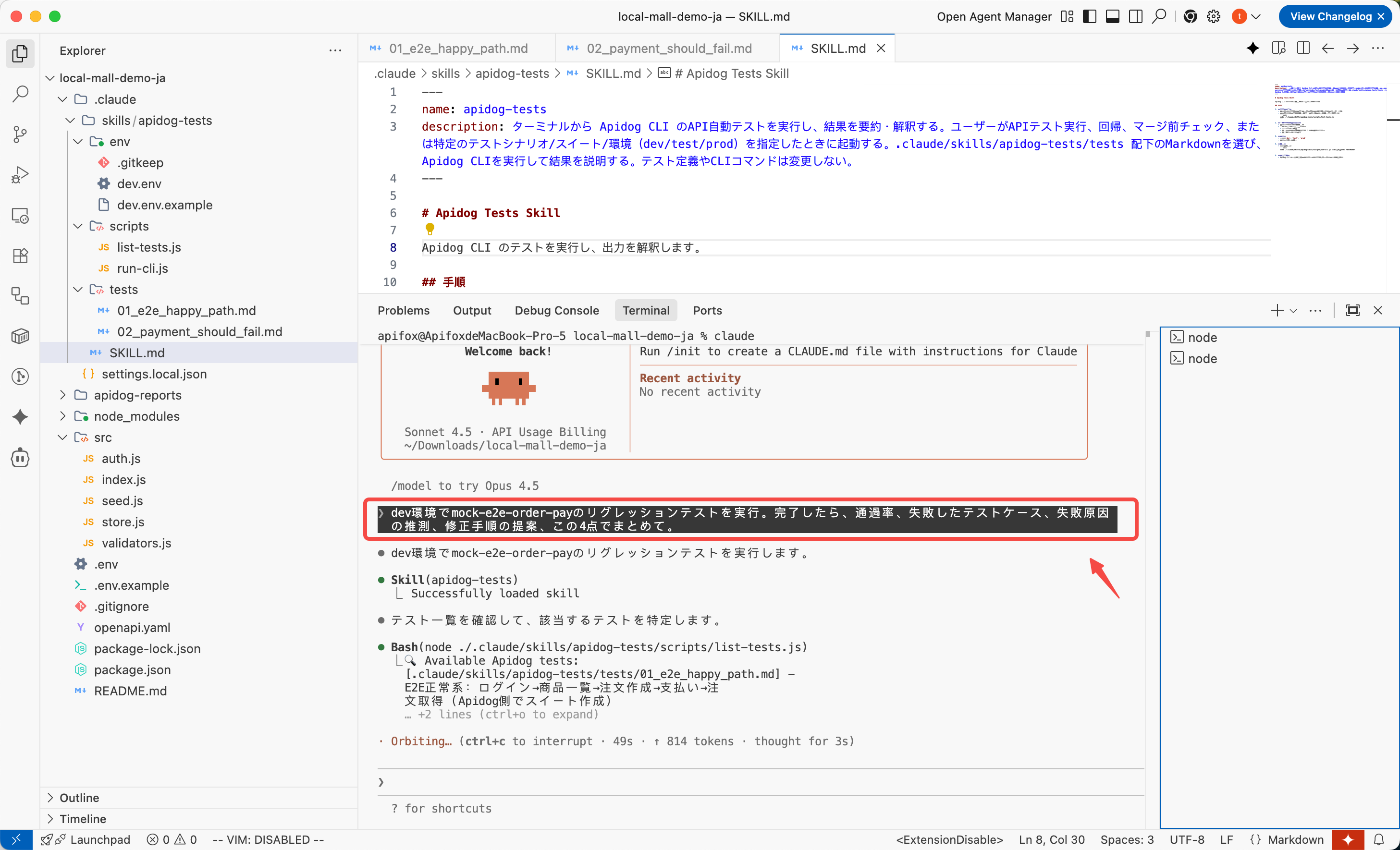Open markdown preview to the side
This screenshot has height=850, width=1400.
coord(1278,48)
